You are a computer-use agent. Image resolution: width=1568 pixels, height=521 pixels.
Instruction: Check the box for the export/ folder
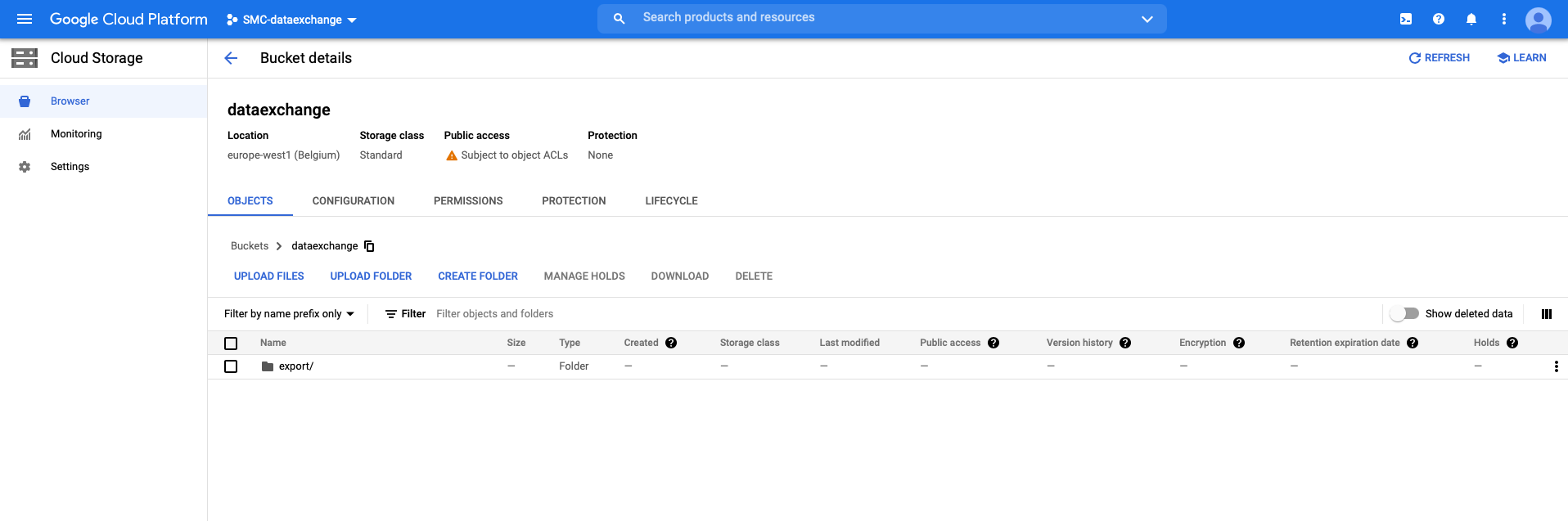231,366
